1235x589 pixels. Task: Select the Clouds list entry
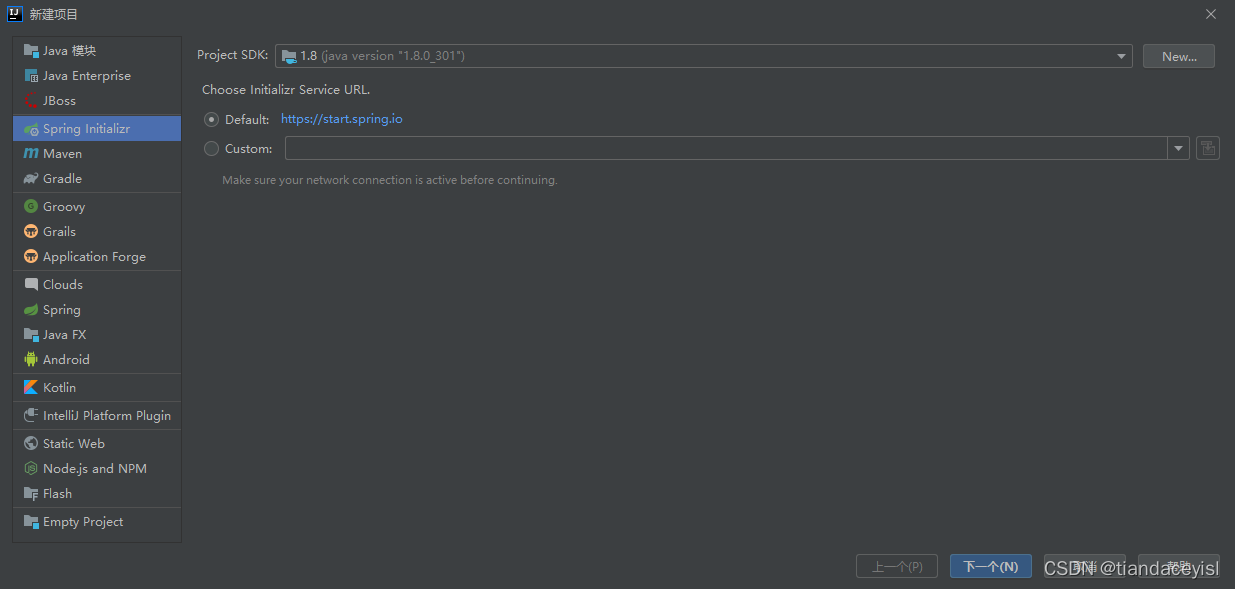pos(97,285)
